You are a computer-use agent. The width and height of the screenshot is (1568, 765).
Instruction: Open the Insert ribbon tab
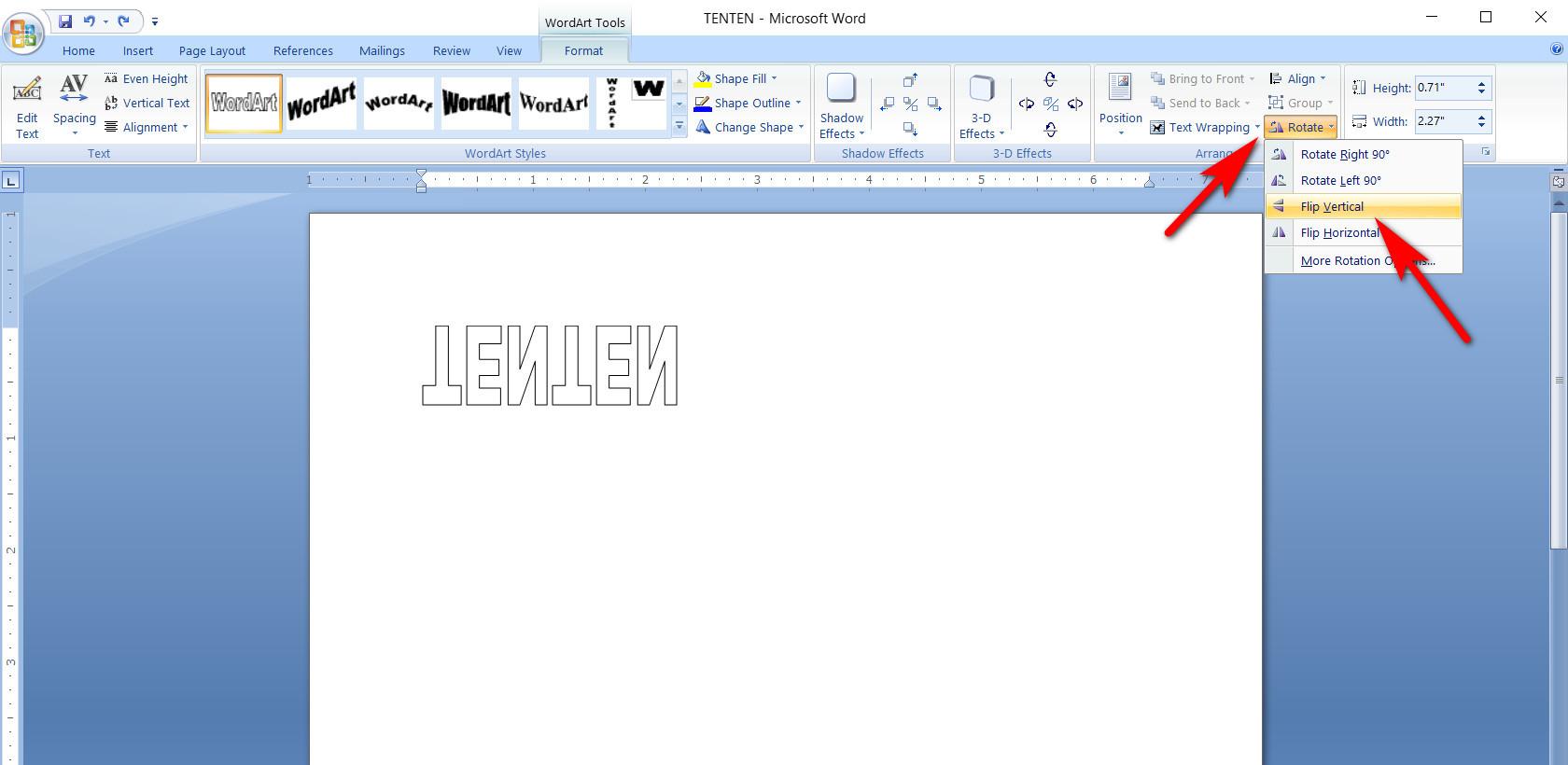tap(138, 50)
